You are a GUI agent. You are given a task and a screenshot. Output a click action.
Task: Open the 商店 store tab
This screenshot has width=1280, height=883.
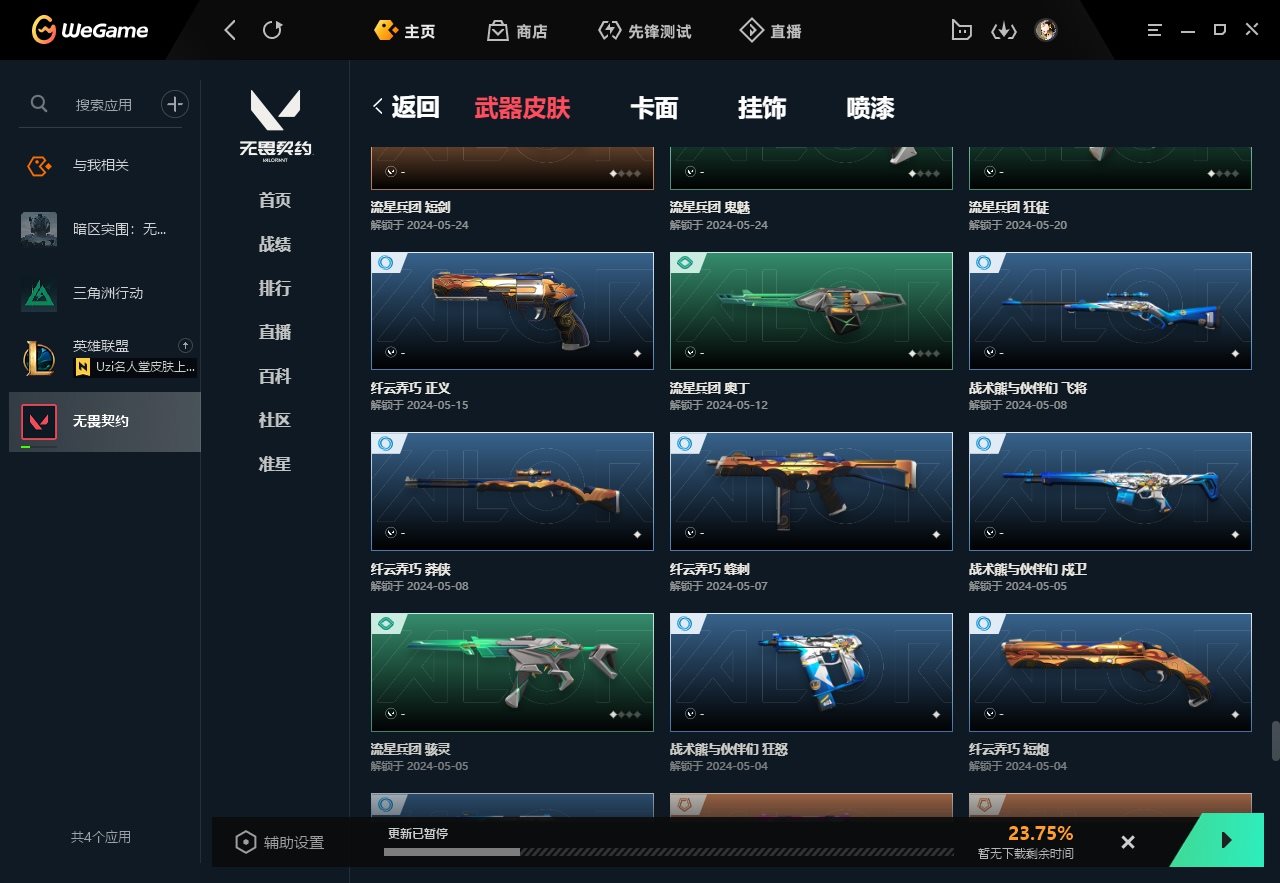[x=517, y=31]
